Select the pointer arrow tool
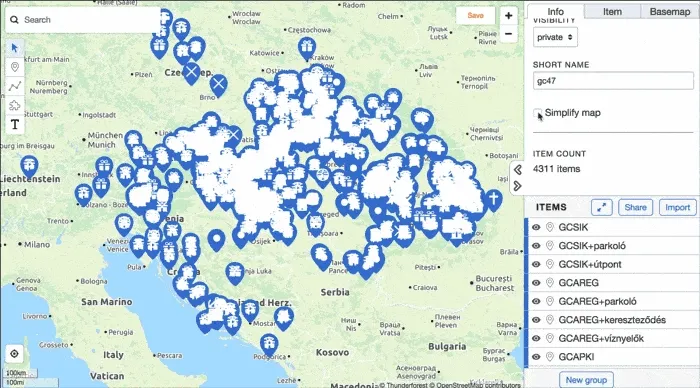This screenshot has width=700, height=388. click(15, 48)
